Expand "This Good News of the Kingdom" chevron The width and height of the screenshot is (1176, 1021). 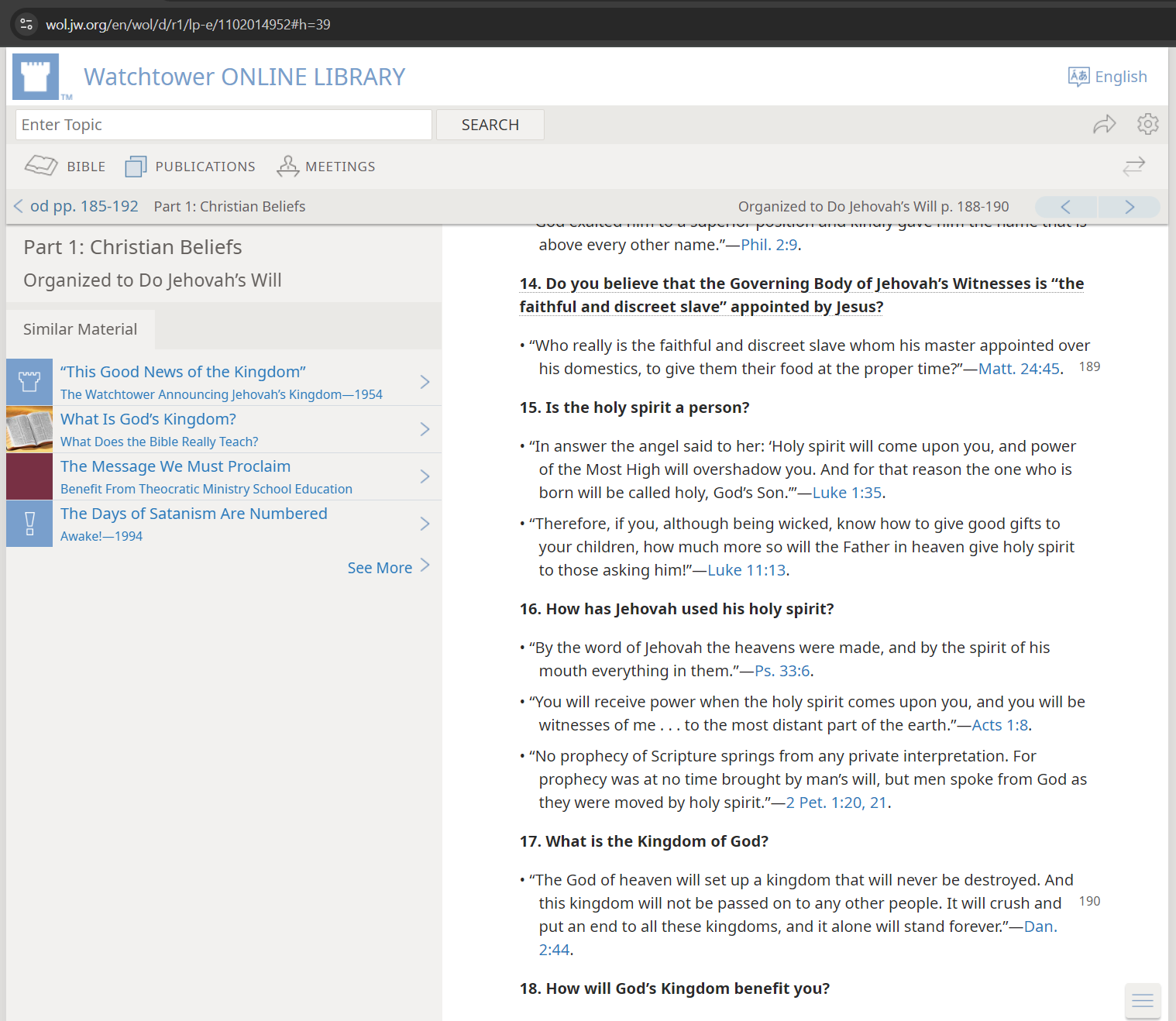(x=425, y=382)
